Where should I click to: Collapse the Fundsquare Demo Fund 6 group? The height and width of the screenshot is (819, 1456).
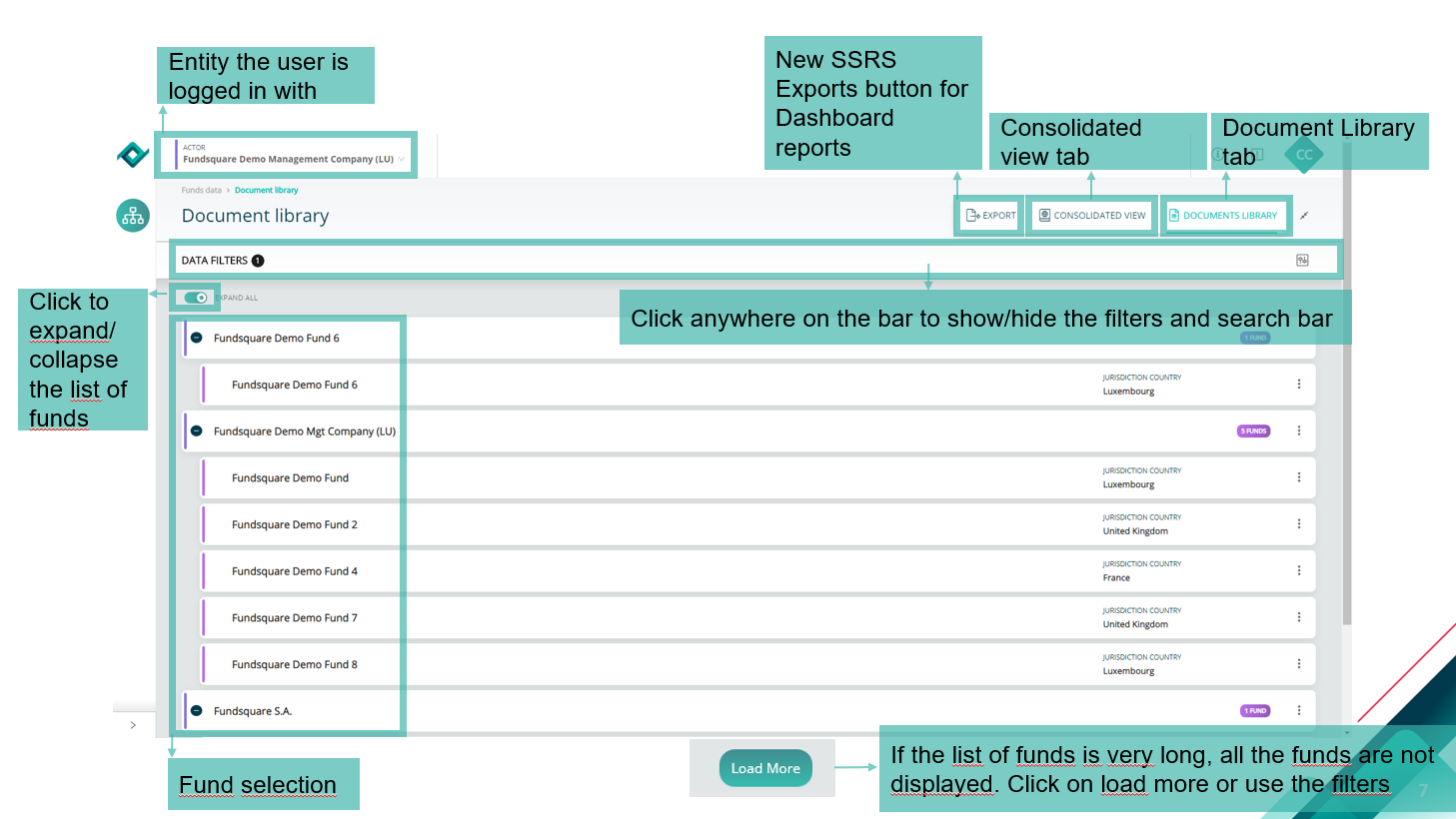tap(196, 339)
